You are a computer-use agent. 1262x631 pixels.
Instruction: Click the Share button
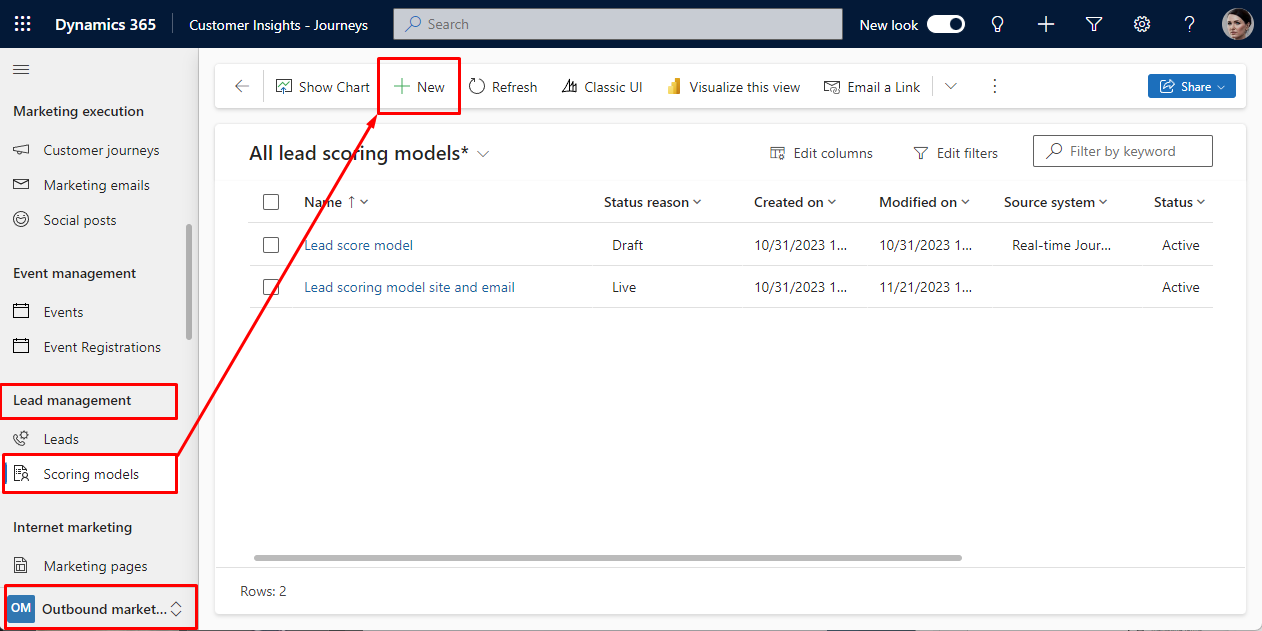[1192, 87]
